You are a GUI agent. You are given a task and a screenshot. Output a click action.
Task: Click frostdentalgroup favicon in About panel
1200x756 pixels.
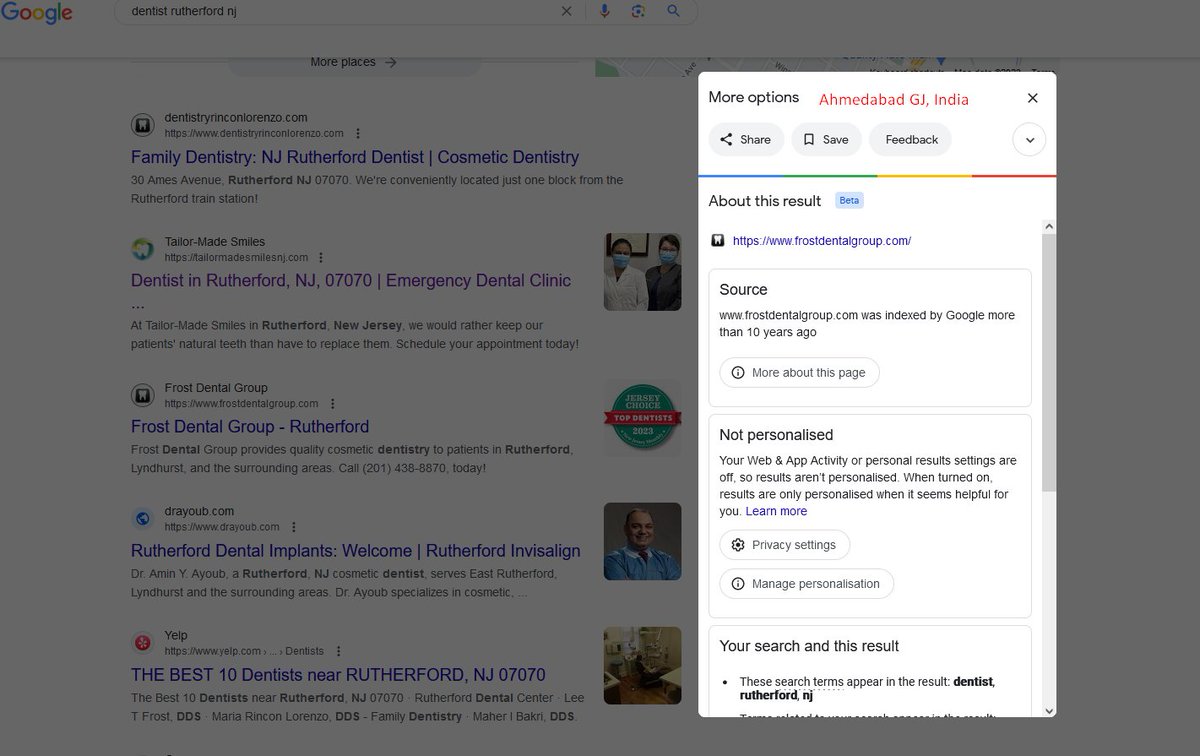[x=718, y=241]
